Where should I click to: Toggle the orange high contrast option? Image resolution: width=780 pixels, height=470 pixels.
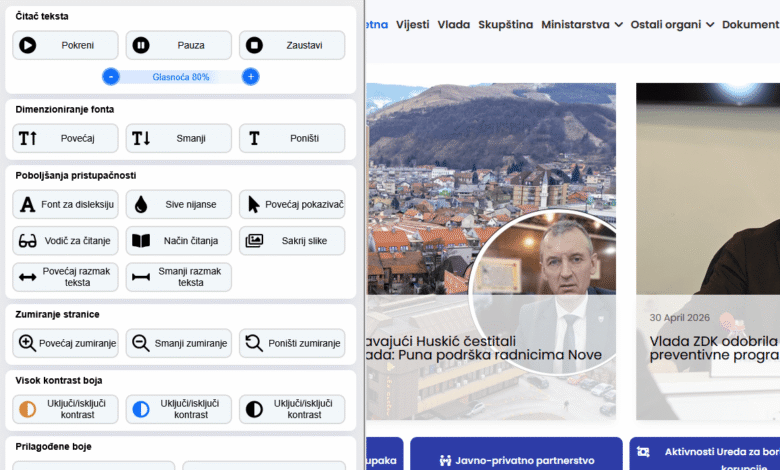(x=65, y=409)
